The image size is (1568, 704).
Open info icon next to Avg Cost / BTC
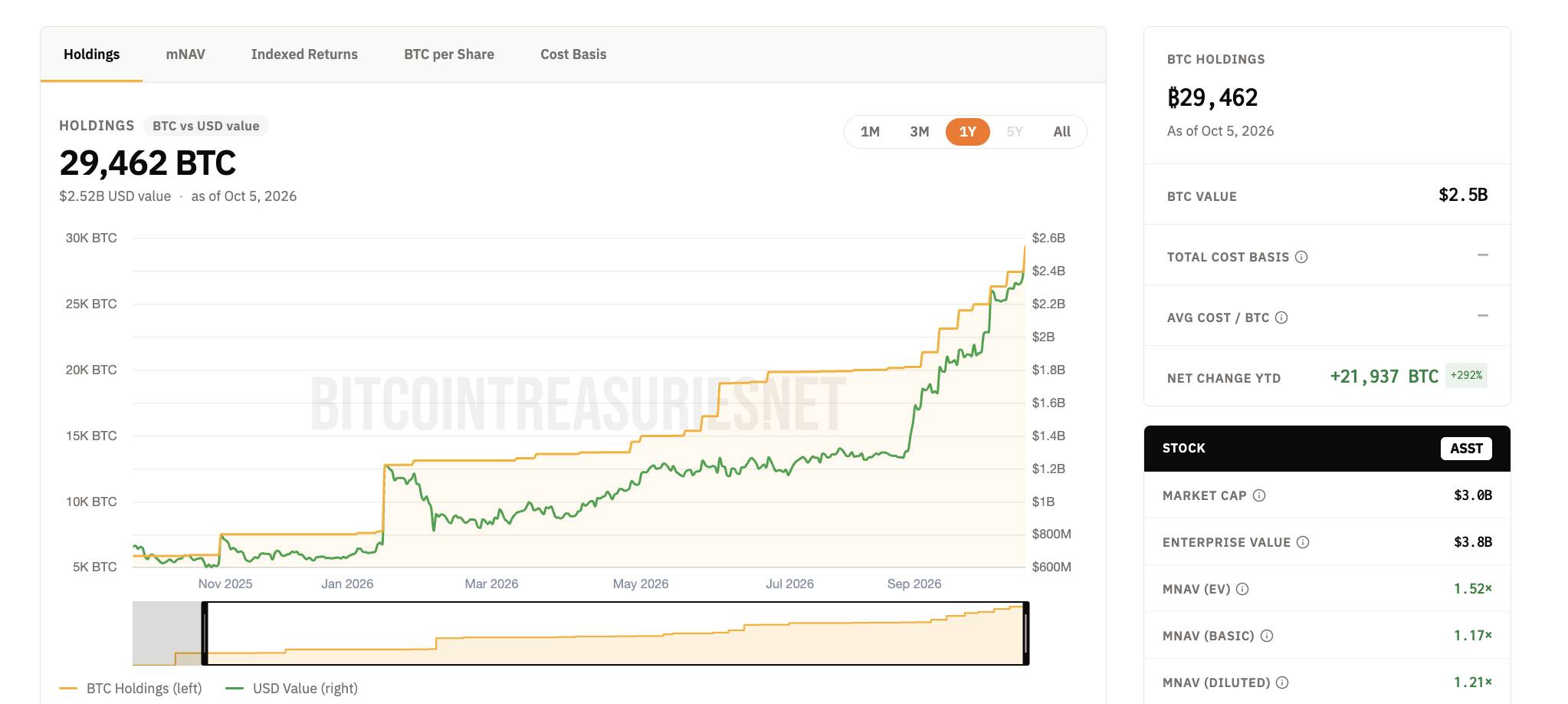click(x=1281, y=317)
